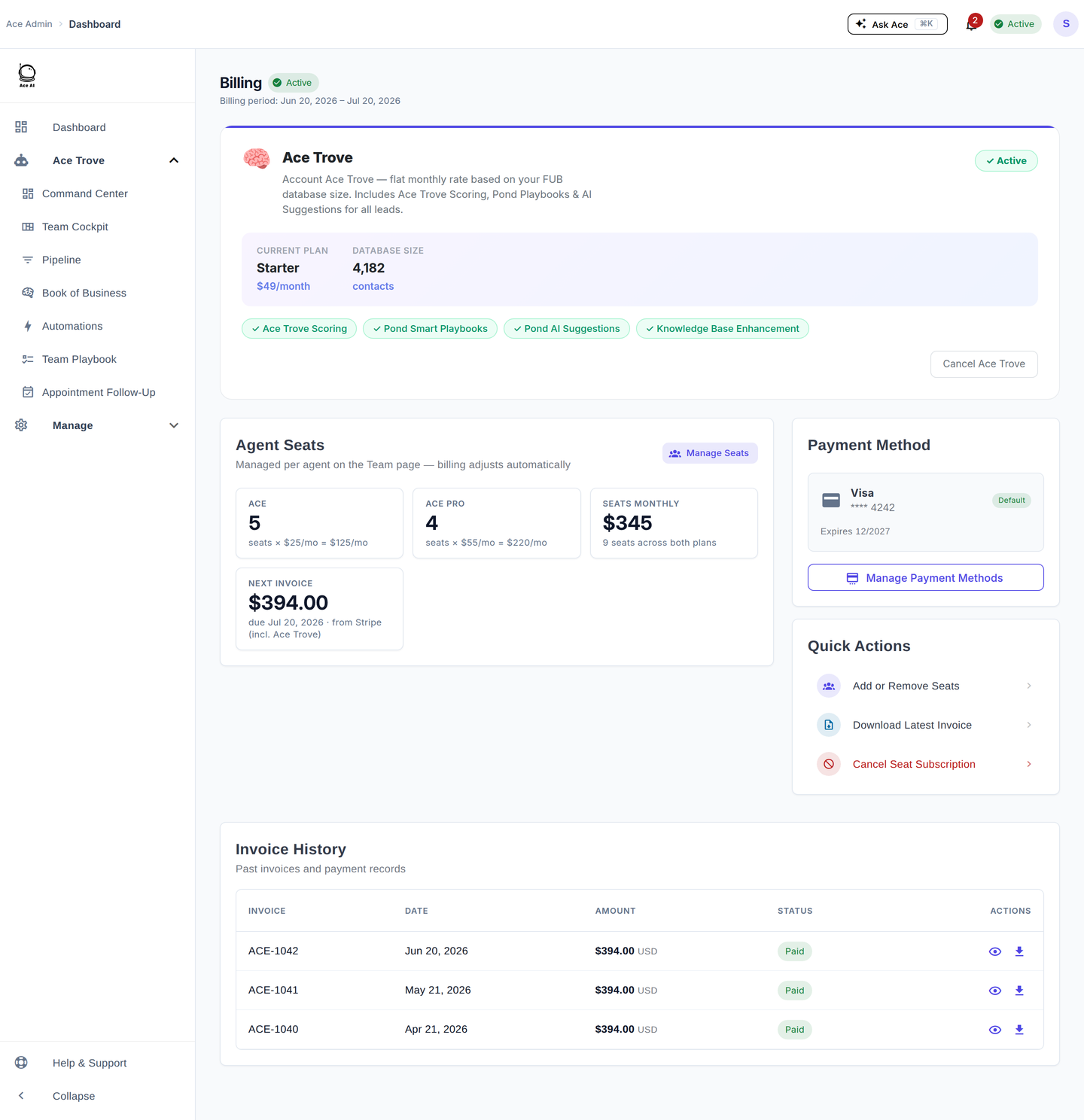Click the Ace AI logo icon

coord(27,75)
